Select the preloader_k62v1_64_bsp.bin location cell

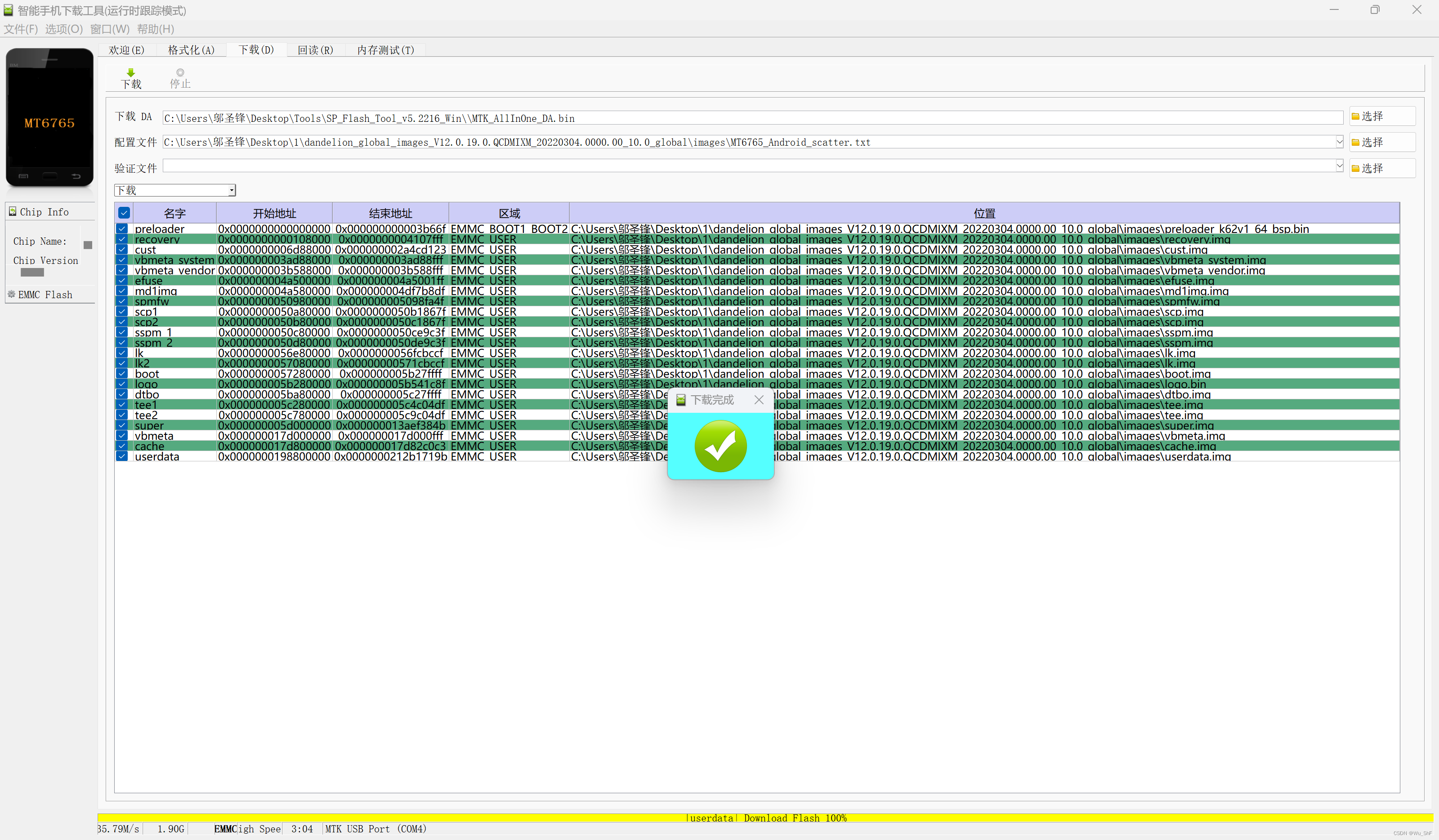coord(984,228)
